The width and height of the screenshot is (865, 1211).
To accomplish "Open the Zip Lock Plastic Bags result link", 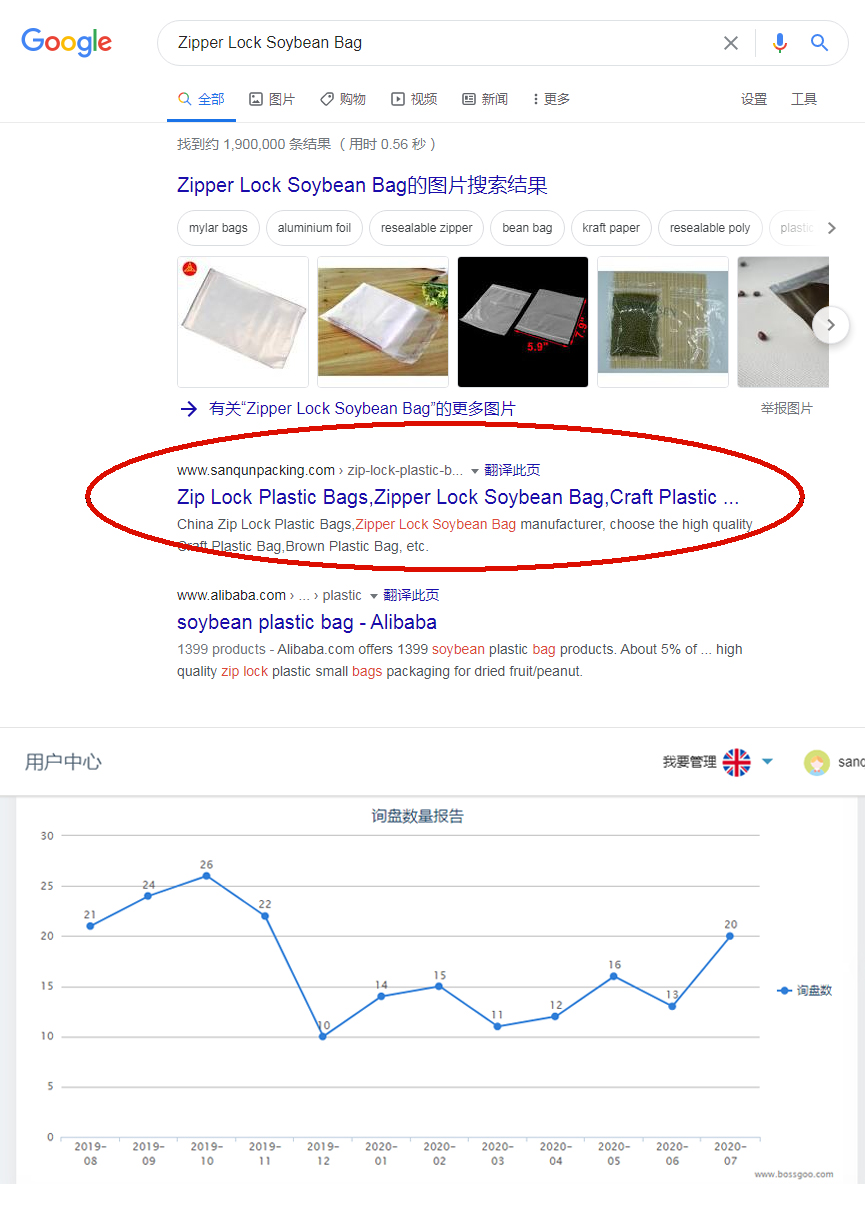I will coord(458,497).
